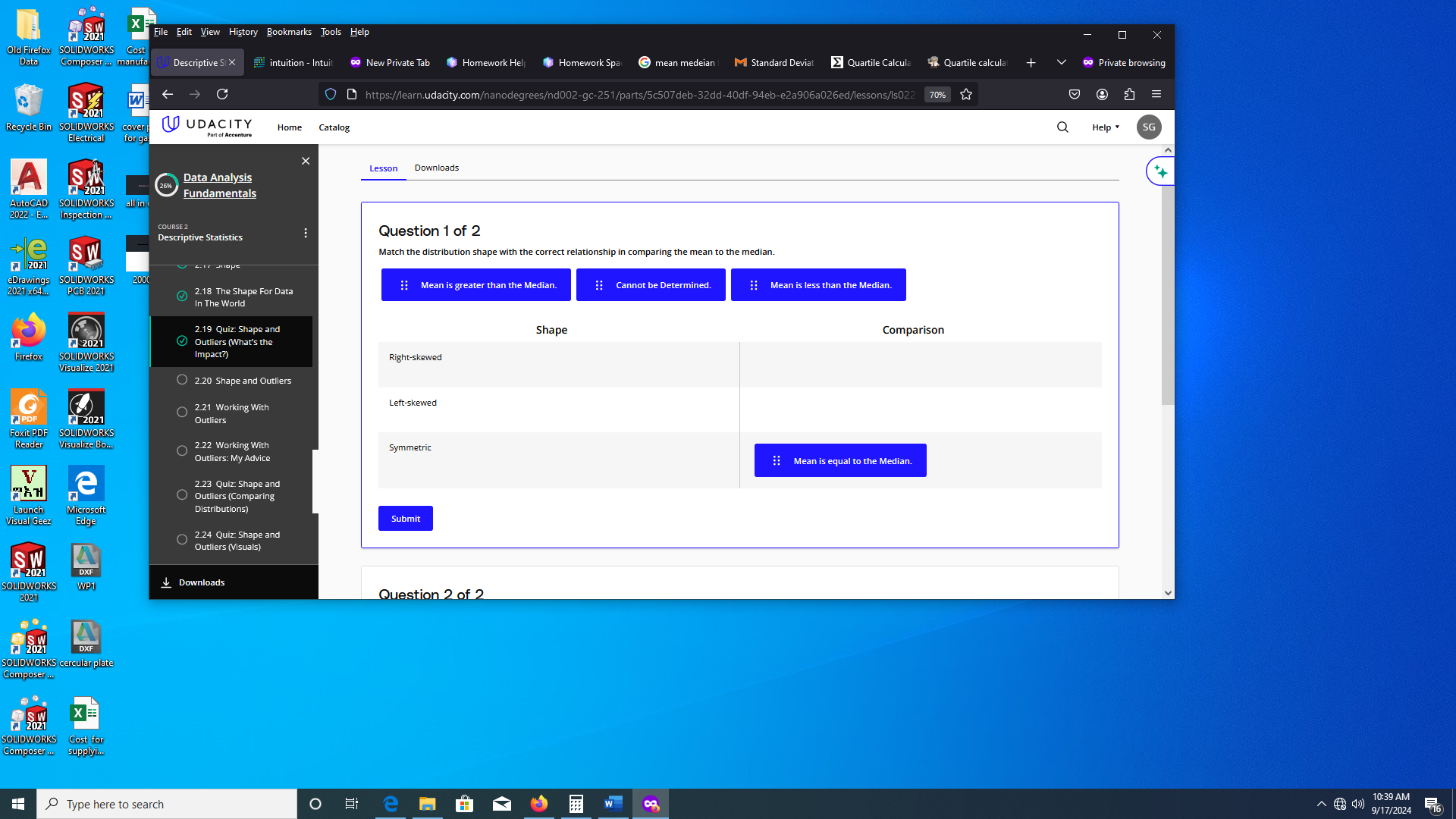This screenshot has width=1456, height=819.
Task: Click the 26% course progress ring
Action: pos(166,185)
